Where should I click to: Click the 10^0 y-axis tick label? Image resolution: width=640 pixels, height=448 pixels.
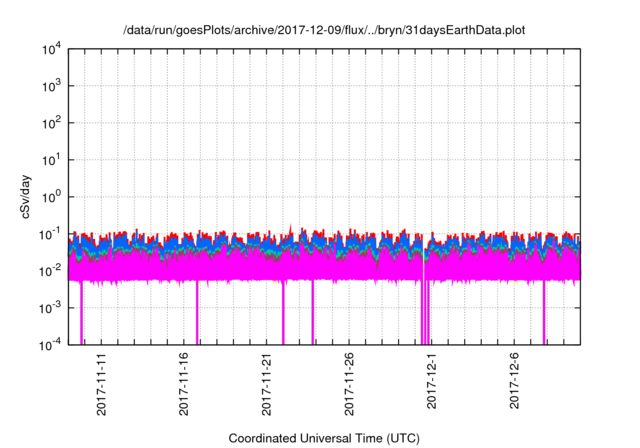(x=52, y=197)
